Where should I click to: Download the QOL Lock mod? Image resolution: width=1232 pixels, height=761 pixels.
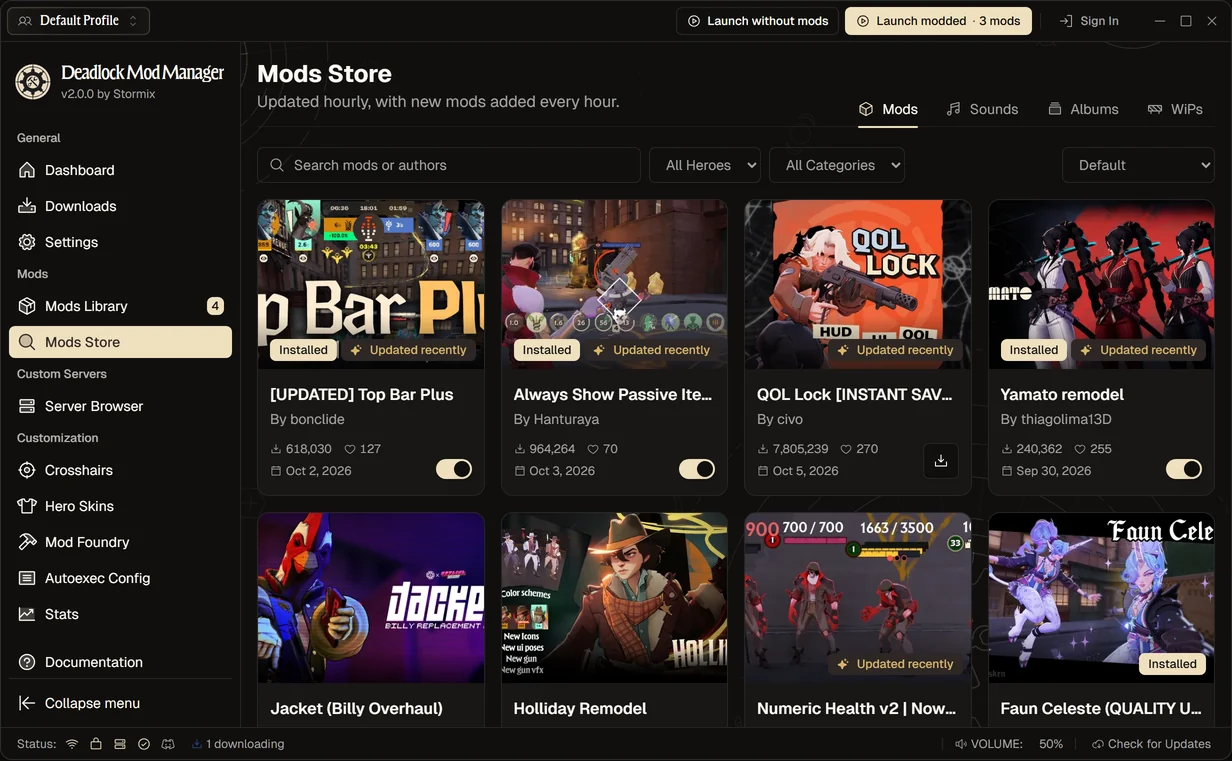(940, 461)
